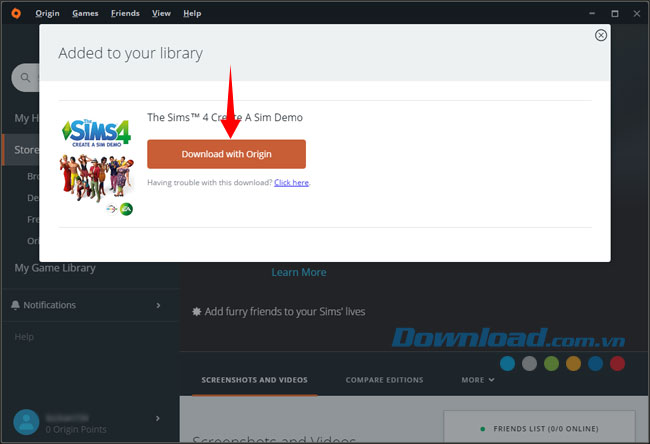The image size is (650, 444).
Task: Open Help in the sidebar
Action: click(x=24, y=337)
